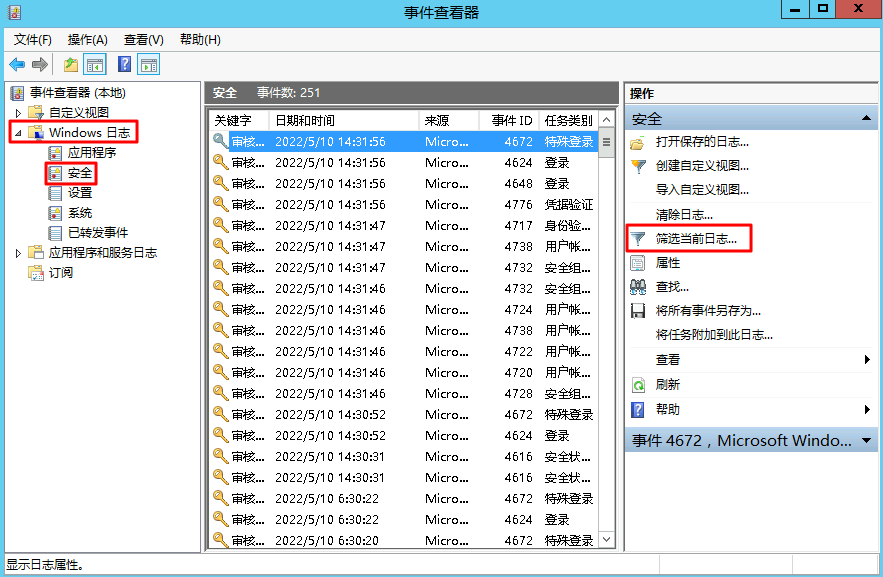The height and width of the screenshot is (577, 883).
Task: Click the 系统 log icon in tree
Action: pyautogui.click(x=55, y=213)
